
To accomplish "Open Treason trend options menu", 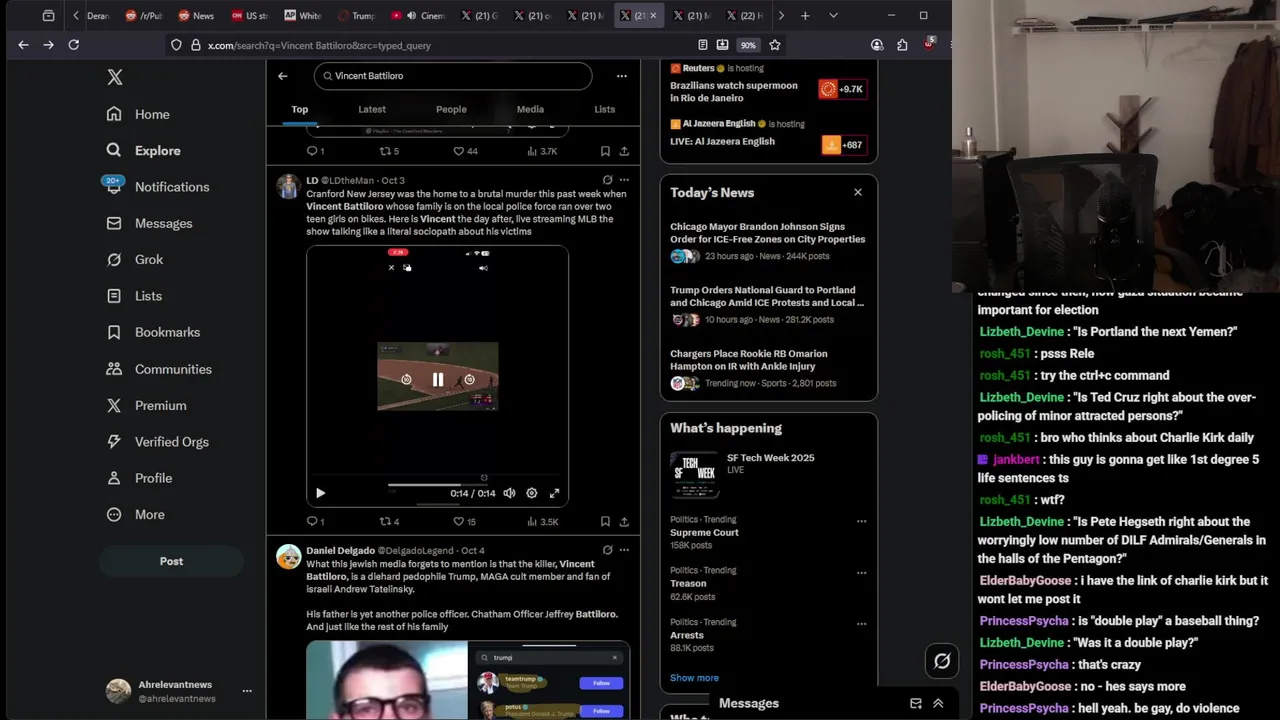I will click(x=861, y=572).
